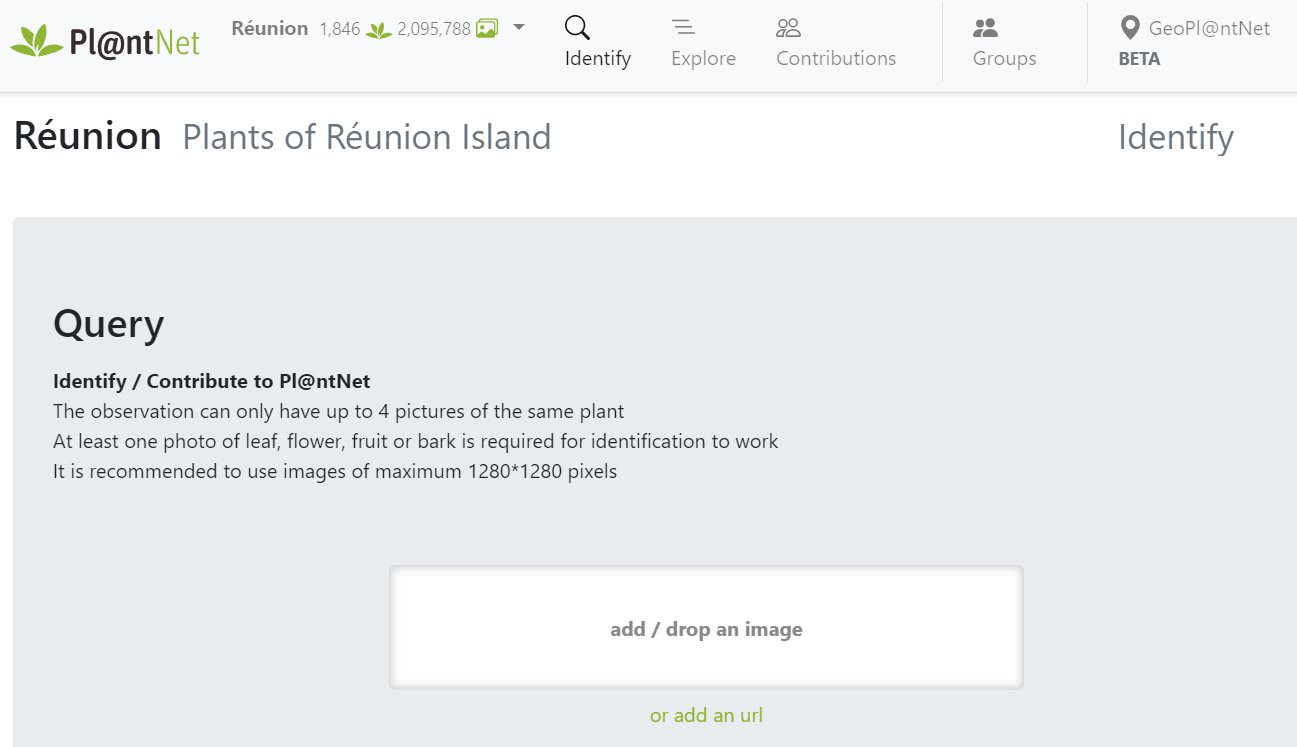Screen dimensions: 1297x747
Task: Click the add / drop an image box
Action: click(x=706, y=628)
